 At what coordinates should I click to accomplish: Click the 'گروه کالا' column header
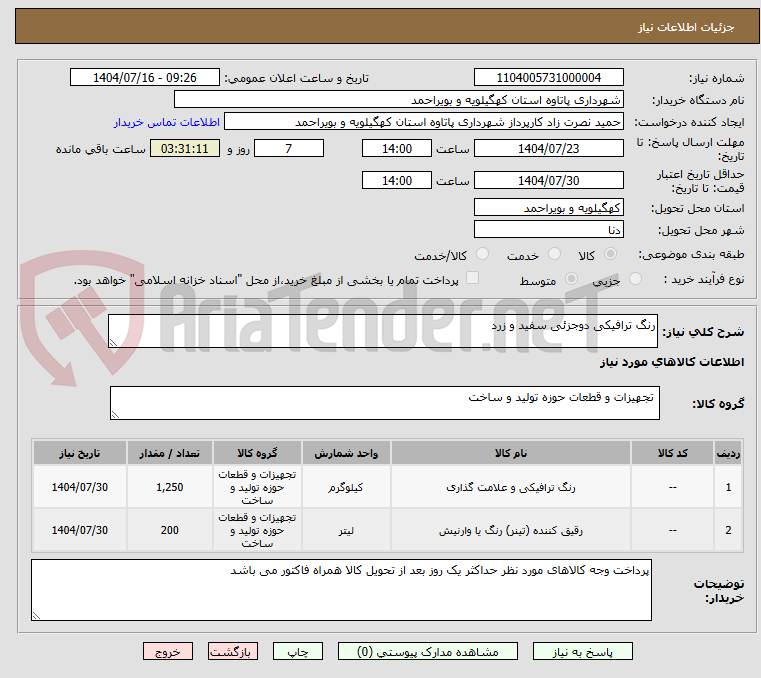257,453
